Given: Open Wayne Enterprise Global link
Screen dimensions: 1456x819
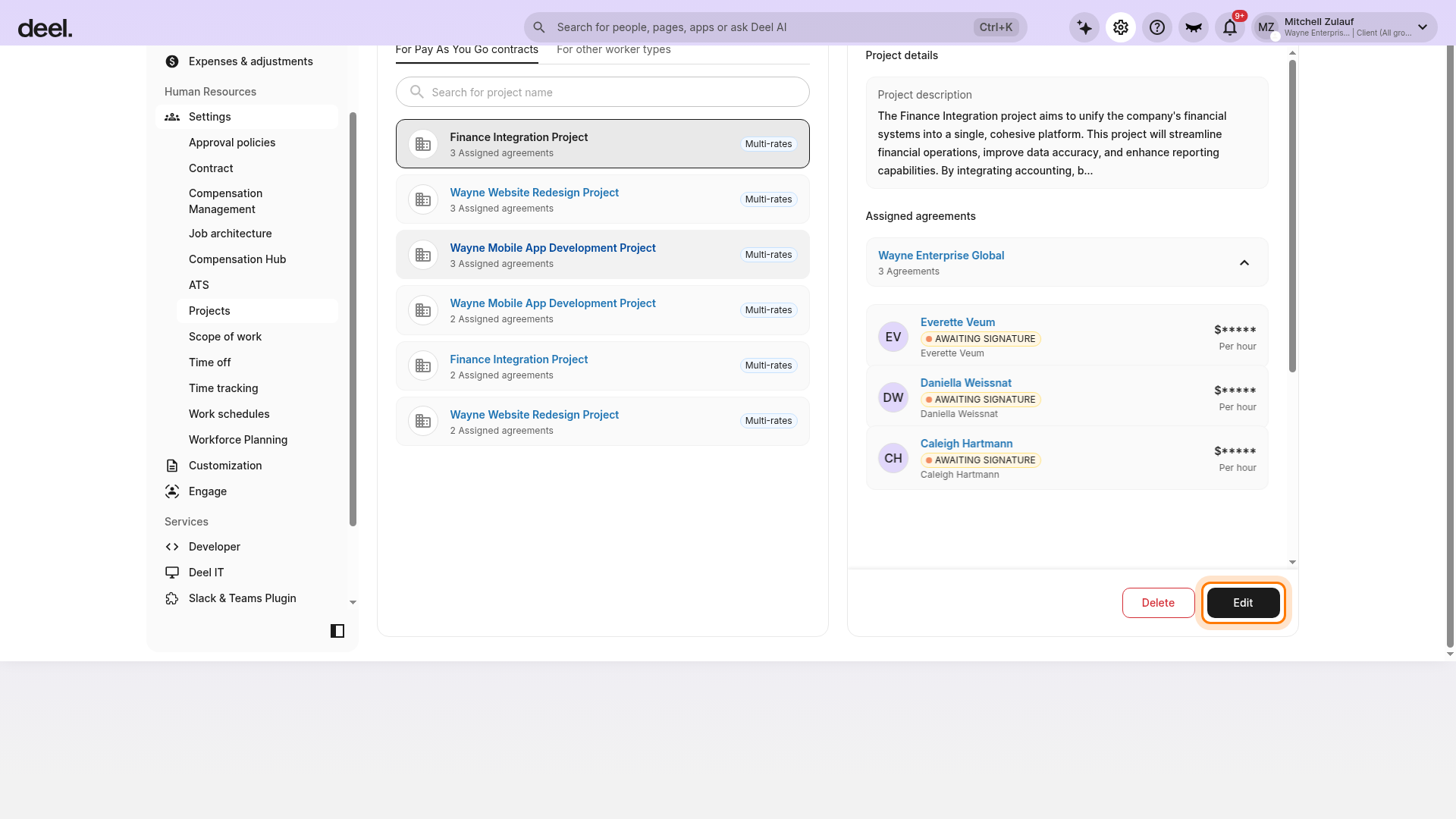Looking at the screenshot, I should click(x=940, y=256).
